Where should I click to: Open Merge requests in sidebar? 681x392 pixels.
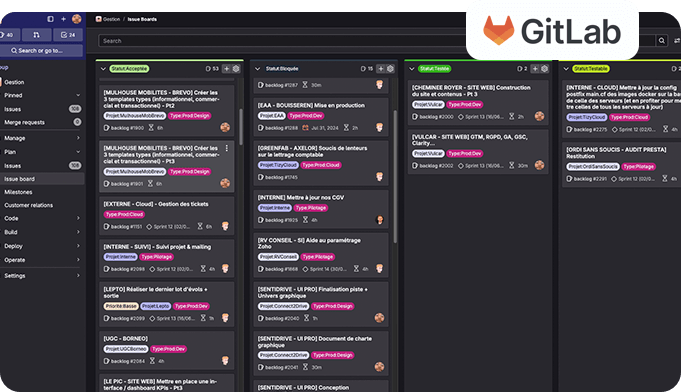41,122
